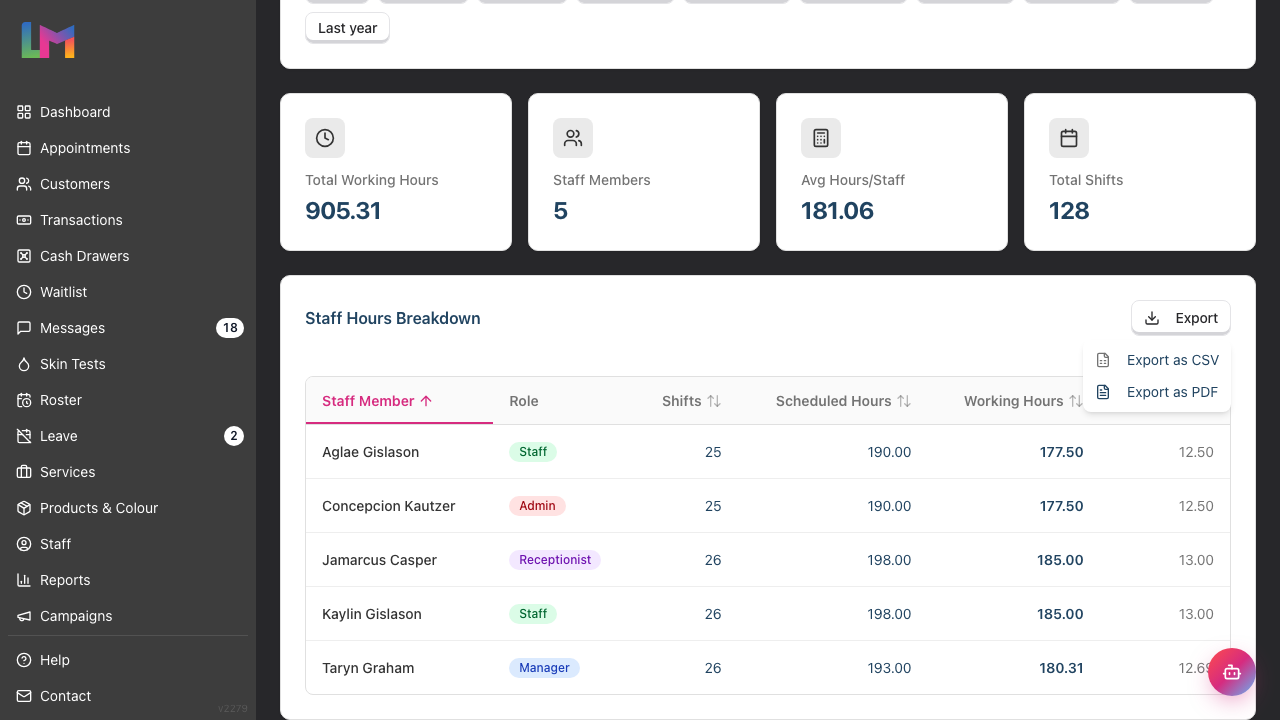1280x720 pixels.
Task: Click the Leave badge showing 2
Action: 234,436
